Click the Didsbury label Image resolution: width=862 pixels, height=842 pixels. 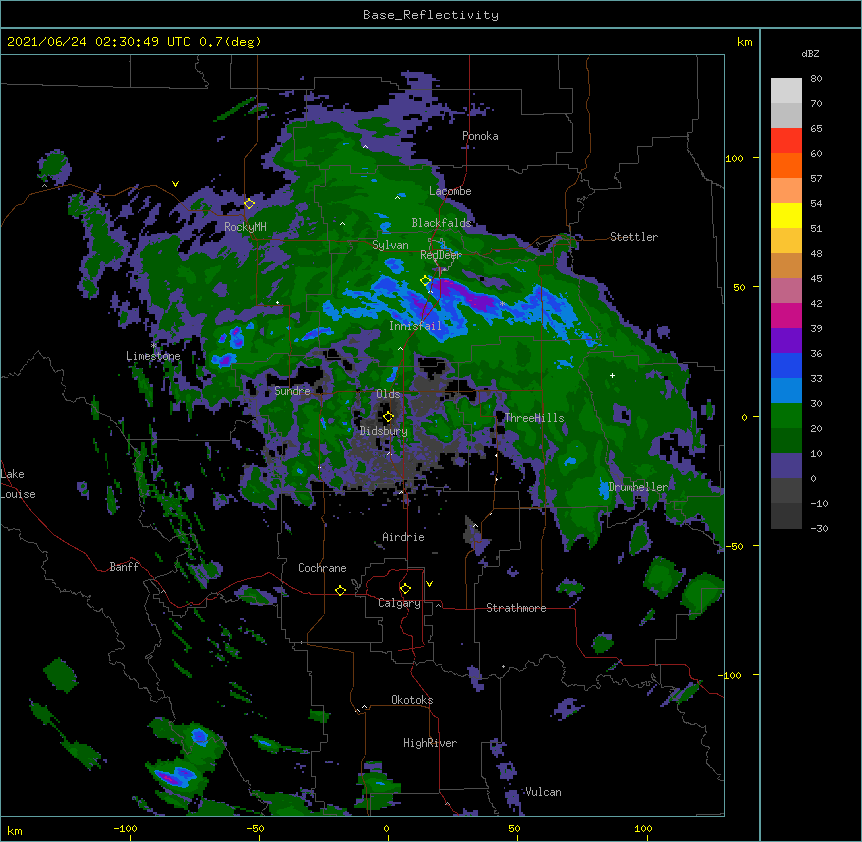pyautogui.click(x=384, y=431)
